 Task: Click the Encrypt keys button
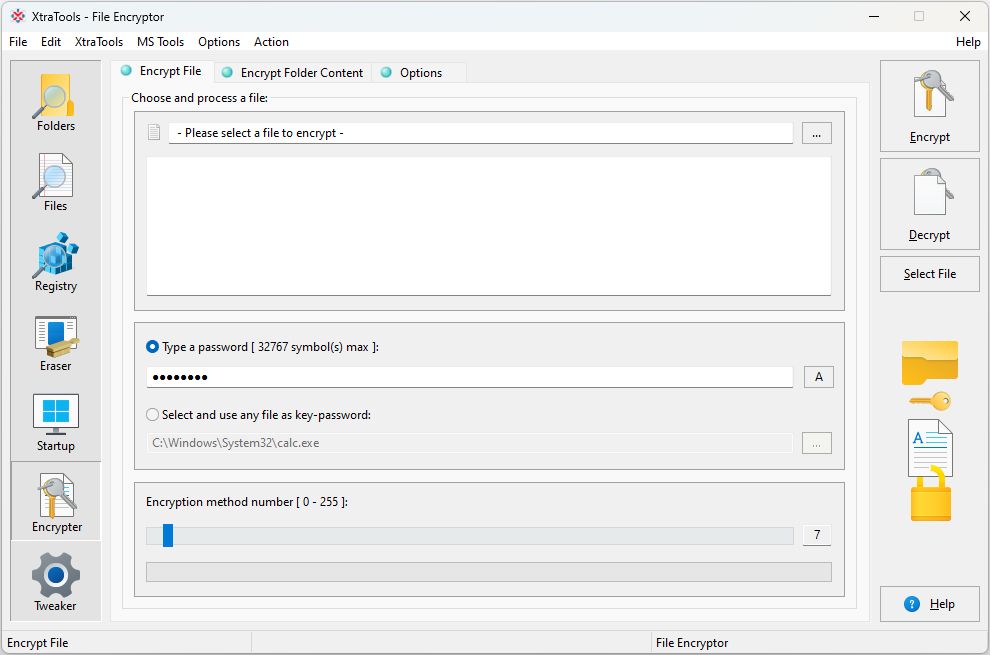pyautogui.click(x=929, y=106)
